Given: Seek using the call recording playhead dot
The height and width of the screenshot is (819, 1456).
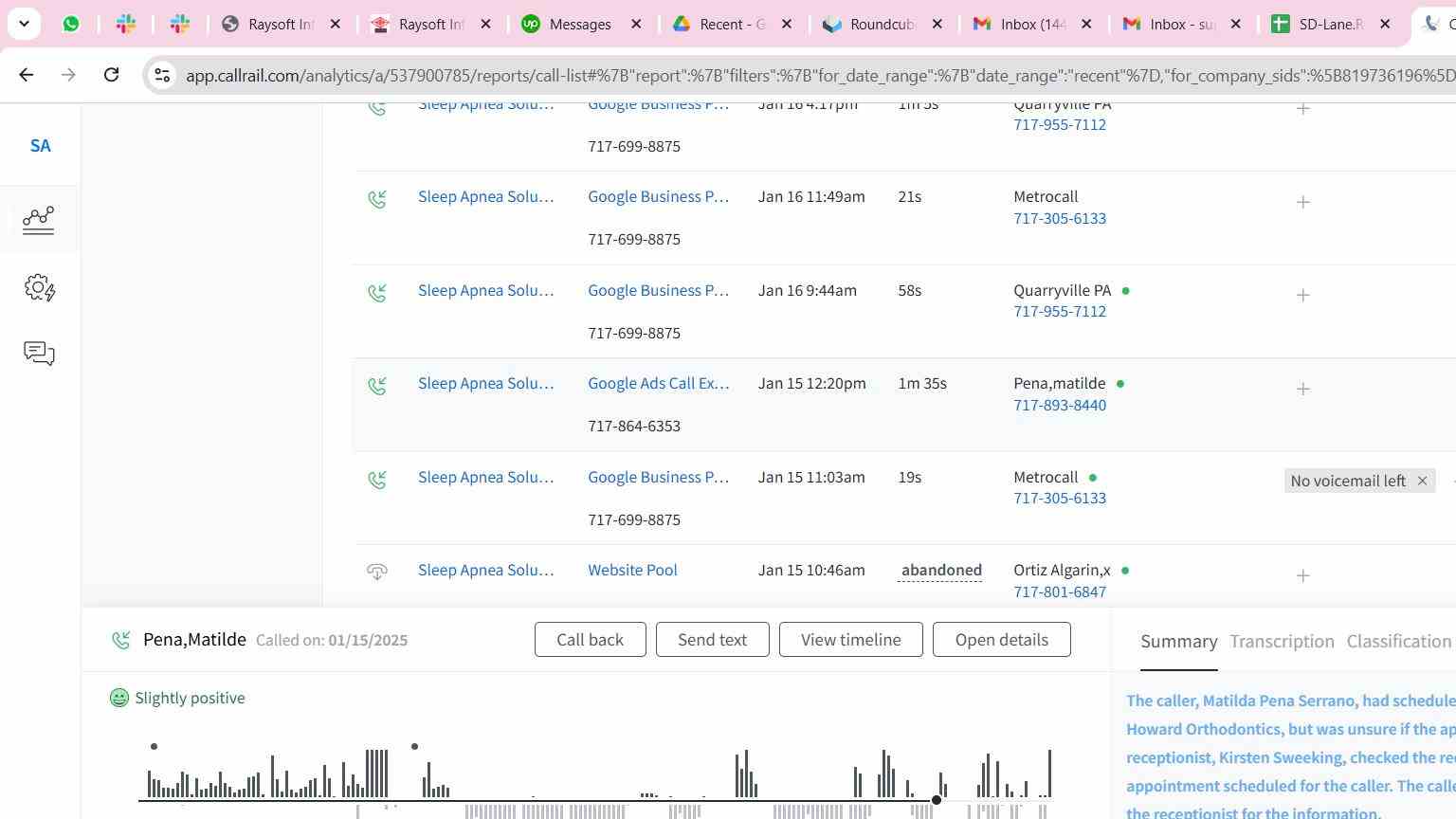Looking at the screenshot, I should (x=937, y=800).
